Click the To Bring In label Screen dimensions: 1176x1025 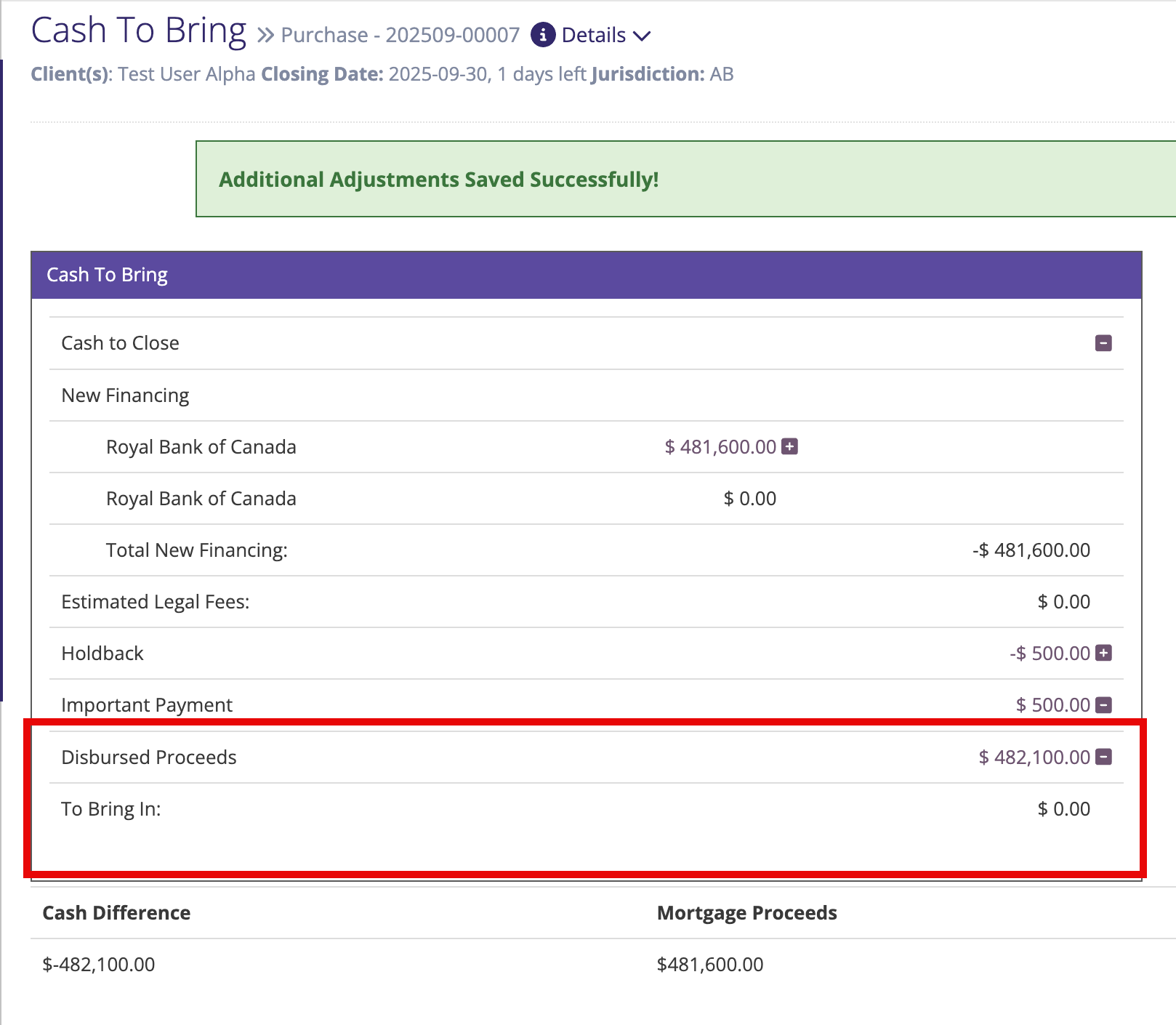(x=110, y=809)
